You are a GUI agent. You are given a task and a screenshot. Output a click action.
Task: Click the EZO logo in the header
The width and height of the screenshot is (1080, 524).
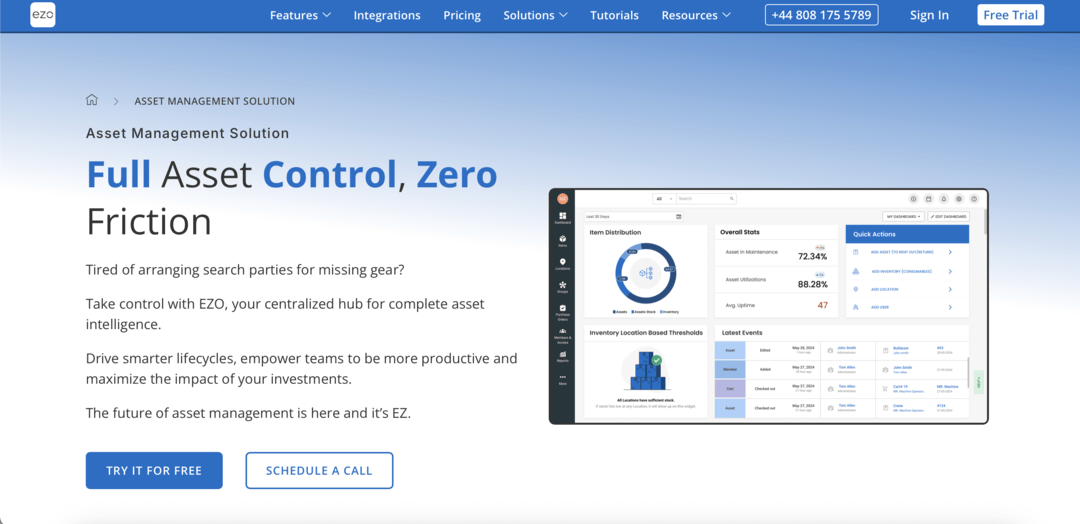coord(42,15)
